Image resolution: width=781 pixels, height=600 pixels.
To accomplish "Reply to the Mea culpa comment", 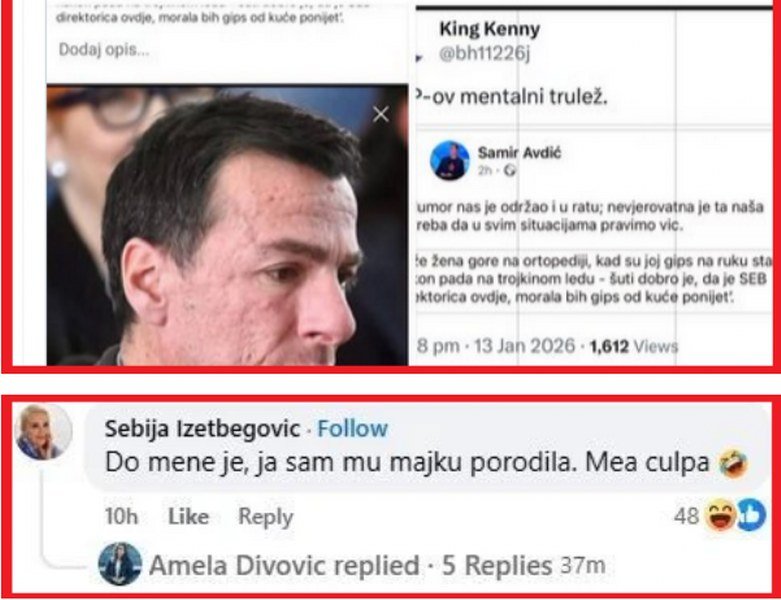I will point(265,516).
